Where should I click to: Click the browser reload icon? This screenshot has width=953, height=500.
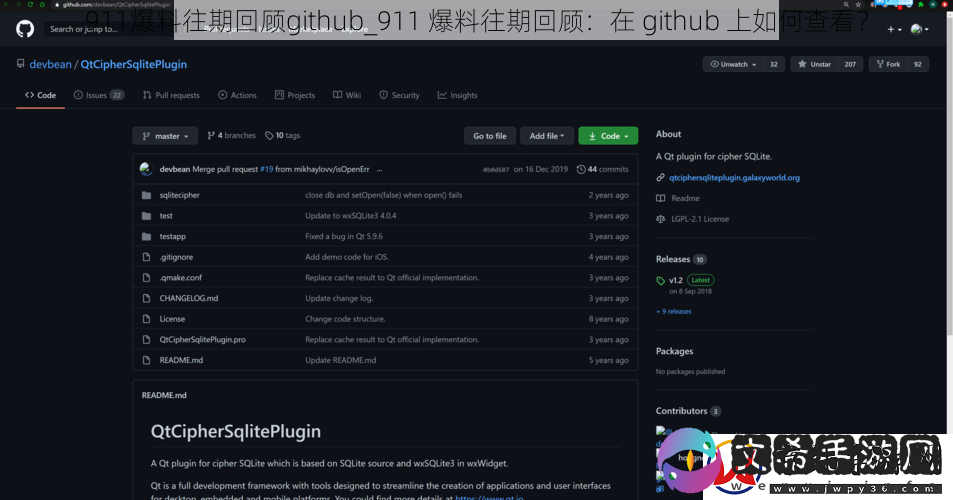tap(30, 4)
